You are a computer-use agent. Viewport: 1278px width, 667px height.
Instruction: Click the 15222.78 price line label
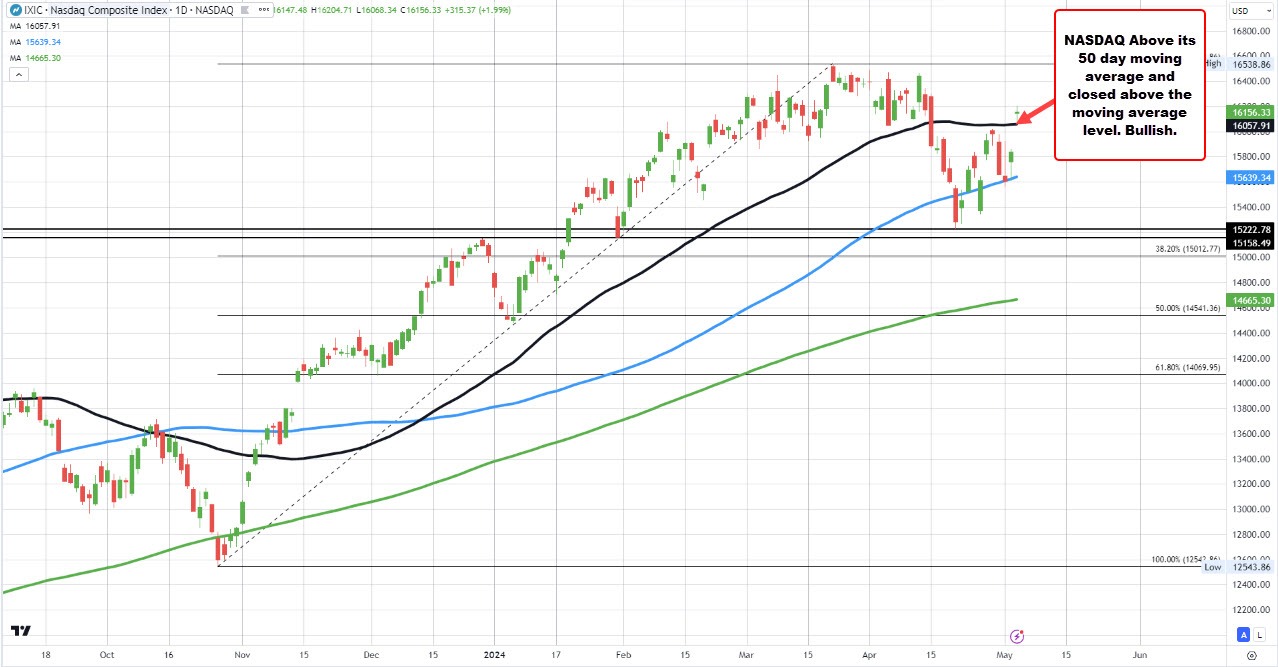tap(1251, 229)
